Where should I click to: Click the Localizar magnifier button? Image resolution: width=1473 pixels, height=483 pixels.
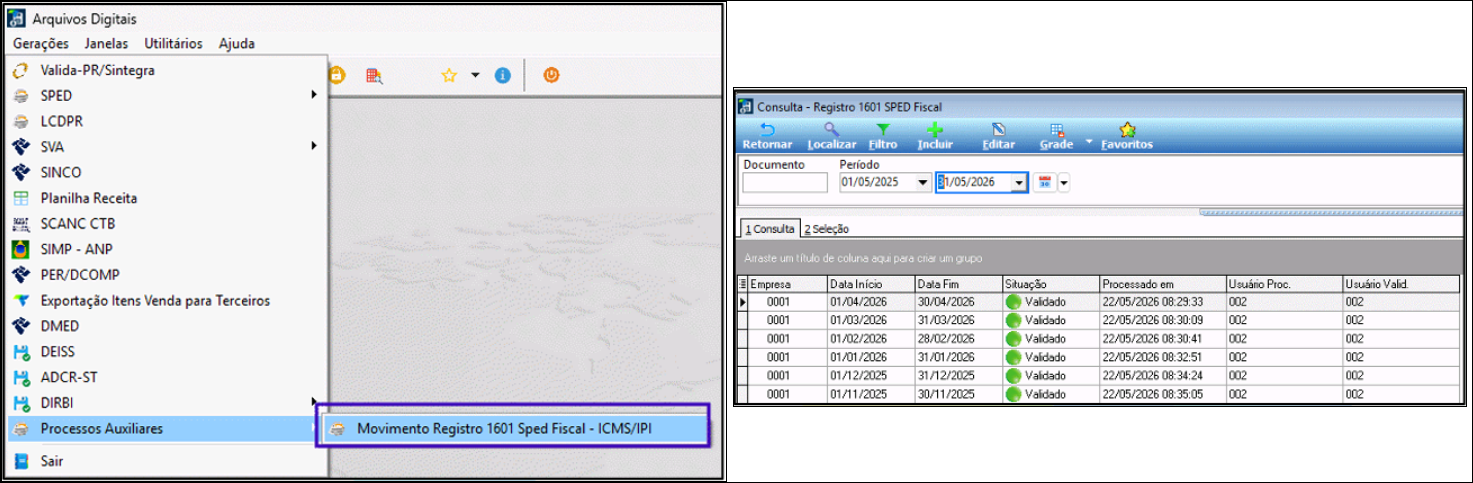point(832,136)
